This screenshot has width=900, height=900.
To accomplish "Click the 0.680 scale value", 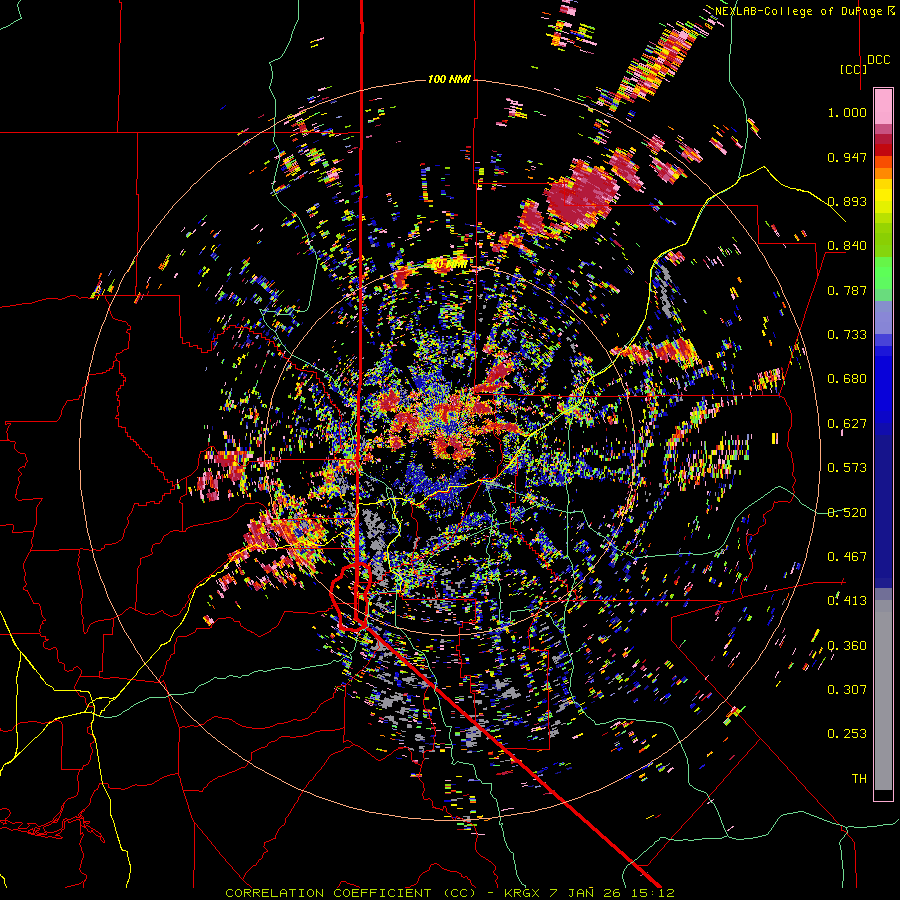I will (x=847, y=379).
